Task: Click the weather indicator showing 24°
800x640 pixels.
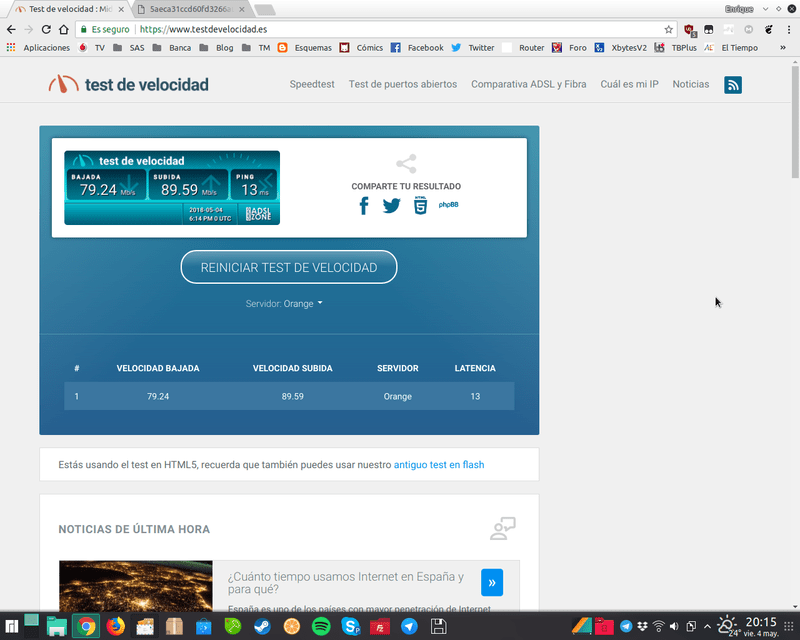Action: point(728,627)
